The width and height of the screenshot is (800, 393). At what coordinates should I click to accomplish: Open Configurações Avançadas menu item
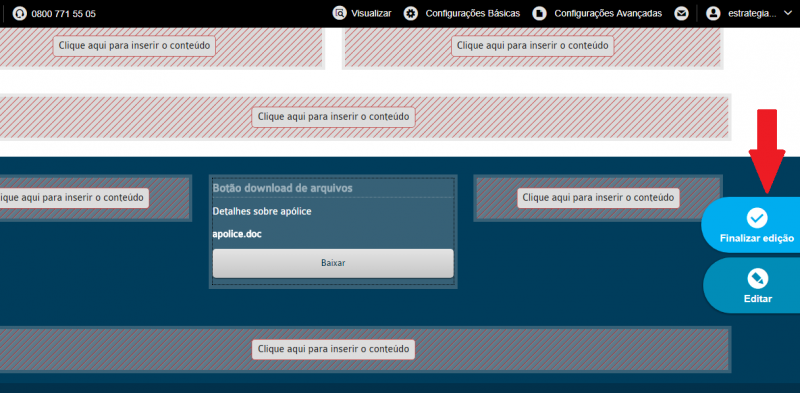pyautogui.click(x=608, y=13)
